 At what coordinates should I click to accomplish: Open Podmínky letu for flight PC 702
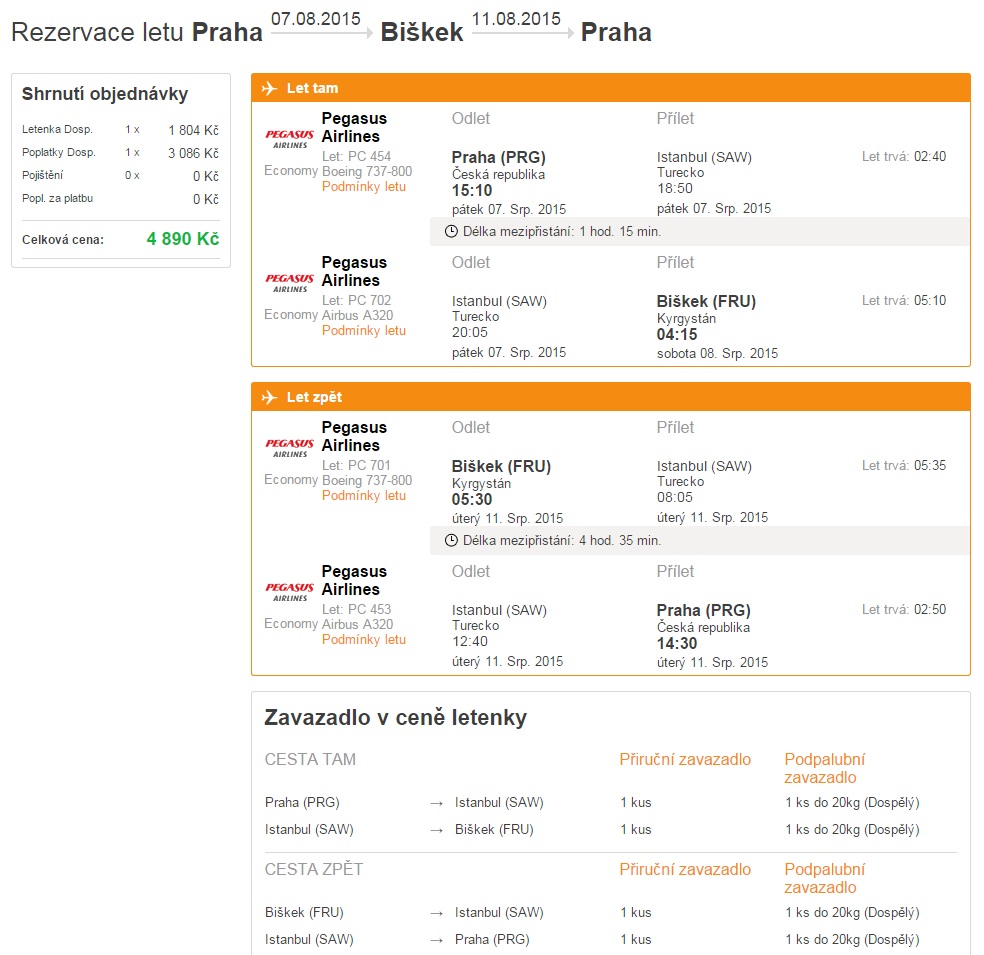[x=364, y=330]
